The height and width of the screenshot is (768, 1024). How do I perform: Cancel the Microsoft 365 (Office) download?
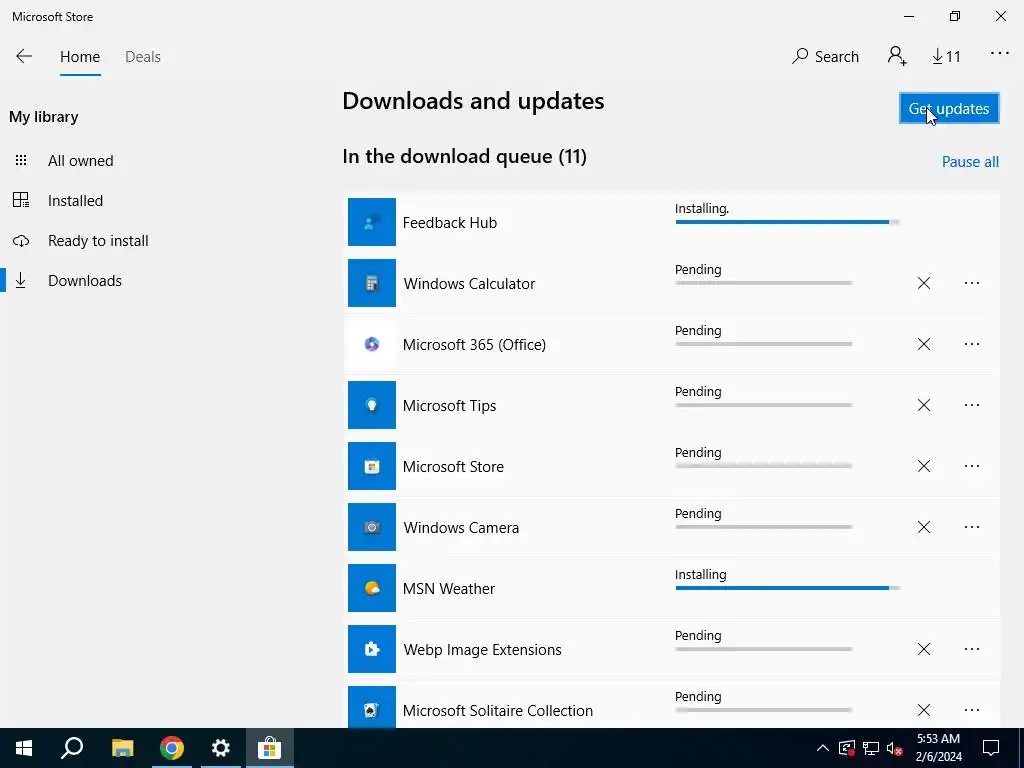coord(923,344)
